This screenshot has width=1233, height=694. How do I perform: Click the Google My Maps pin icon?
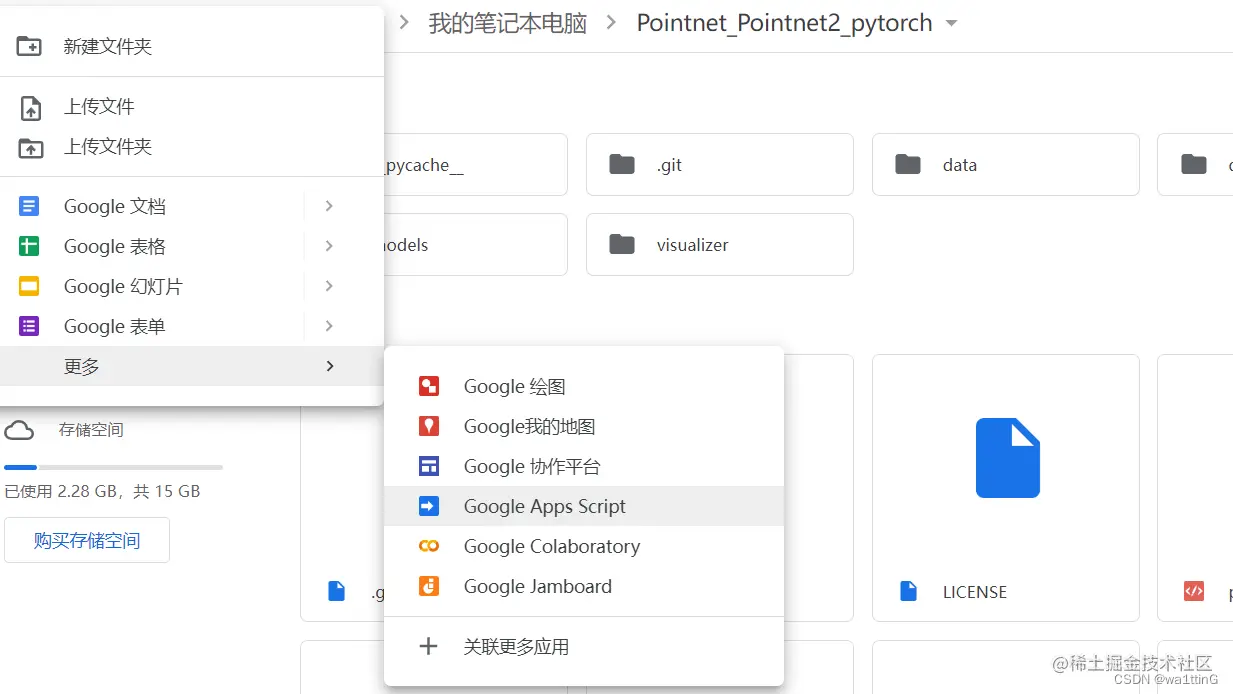click(x=429, y=427)
